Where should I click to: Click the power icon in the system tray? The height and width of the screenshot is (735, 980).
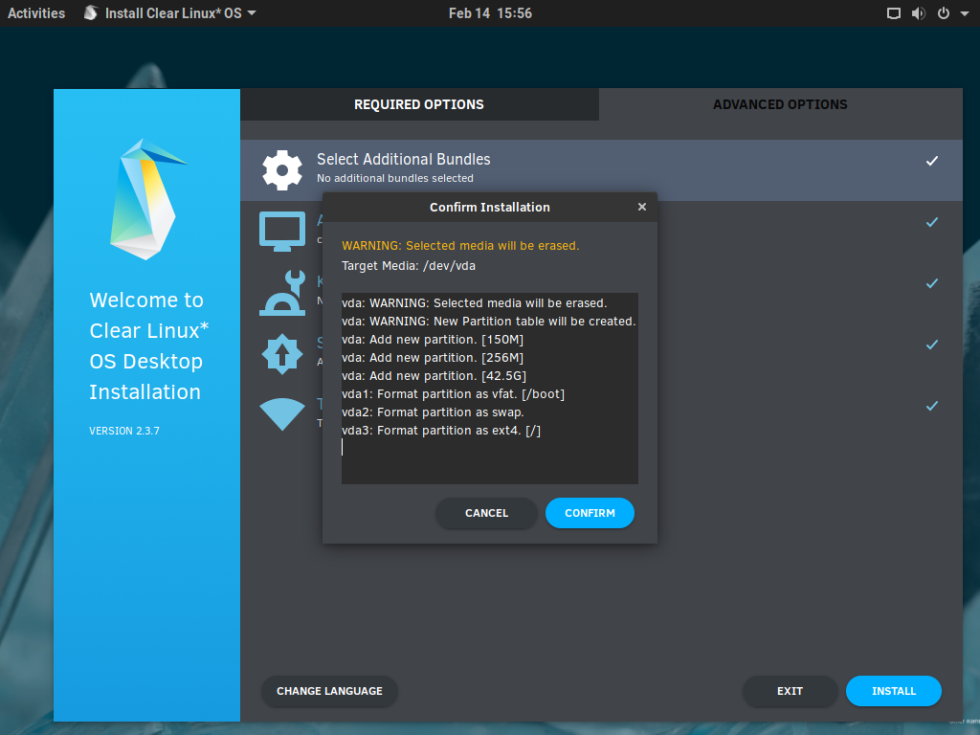[945, 13]
